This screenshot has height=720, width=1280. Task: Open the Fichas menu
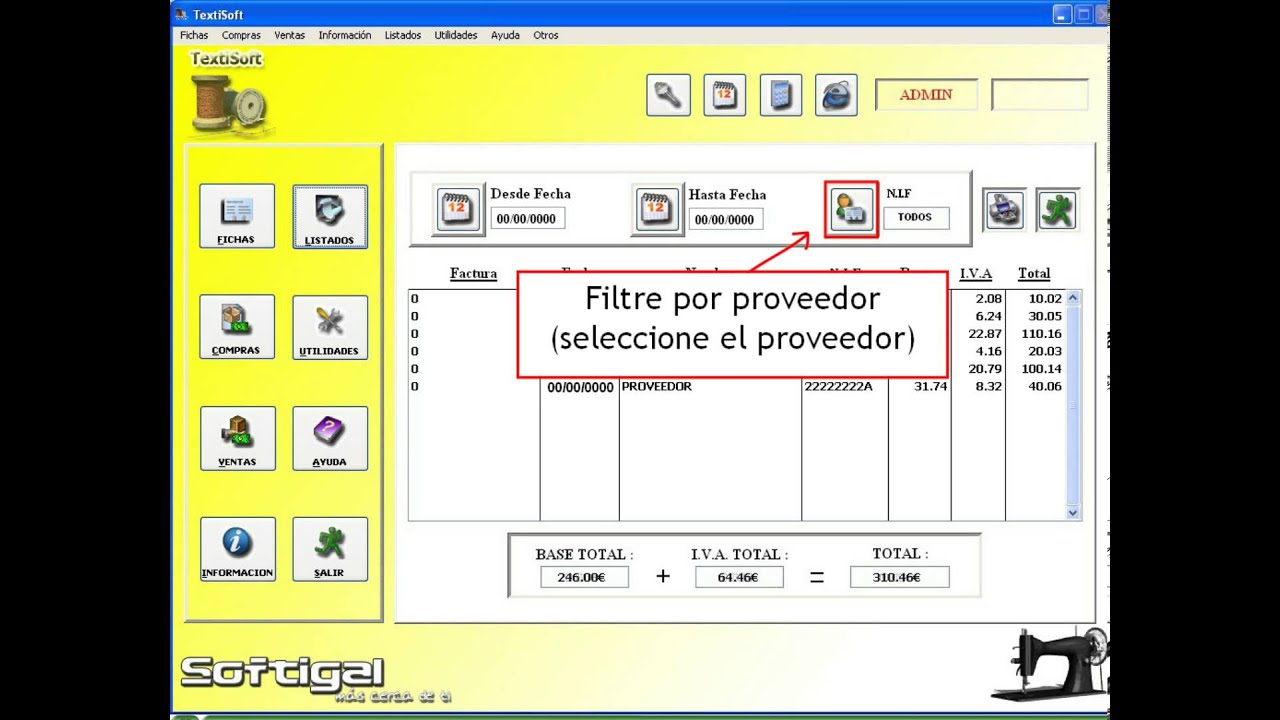(x=194, y=35)
